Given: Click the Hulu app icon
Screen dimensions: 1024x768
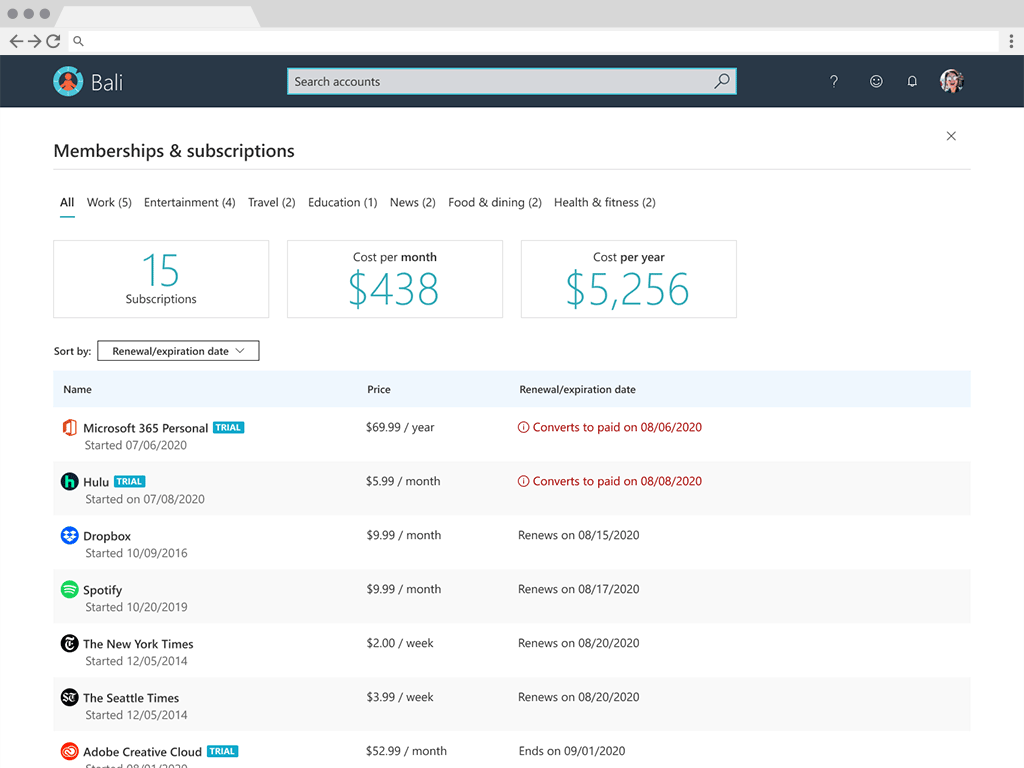Looking at the screenshot, I should (69, 481).
